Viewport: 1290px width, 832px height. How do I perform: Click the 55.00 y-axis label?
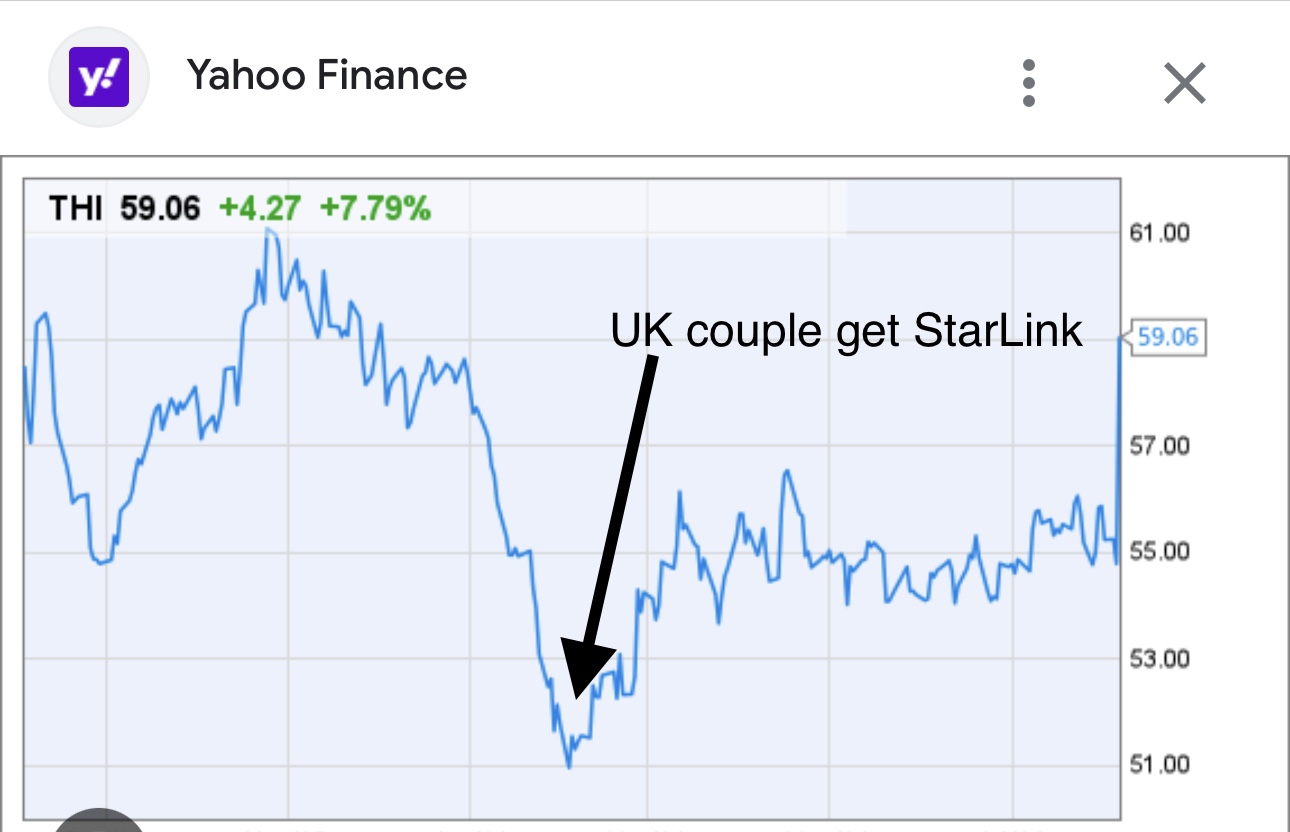coord(1159,552)
